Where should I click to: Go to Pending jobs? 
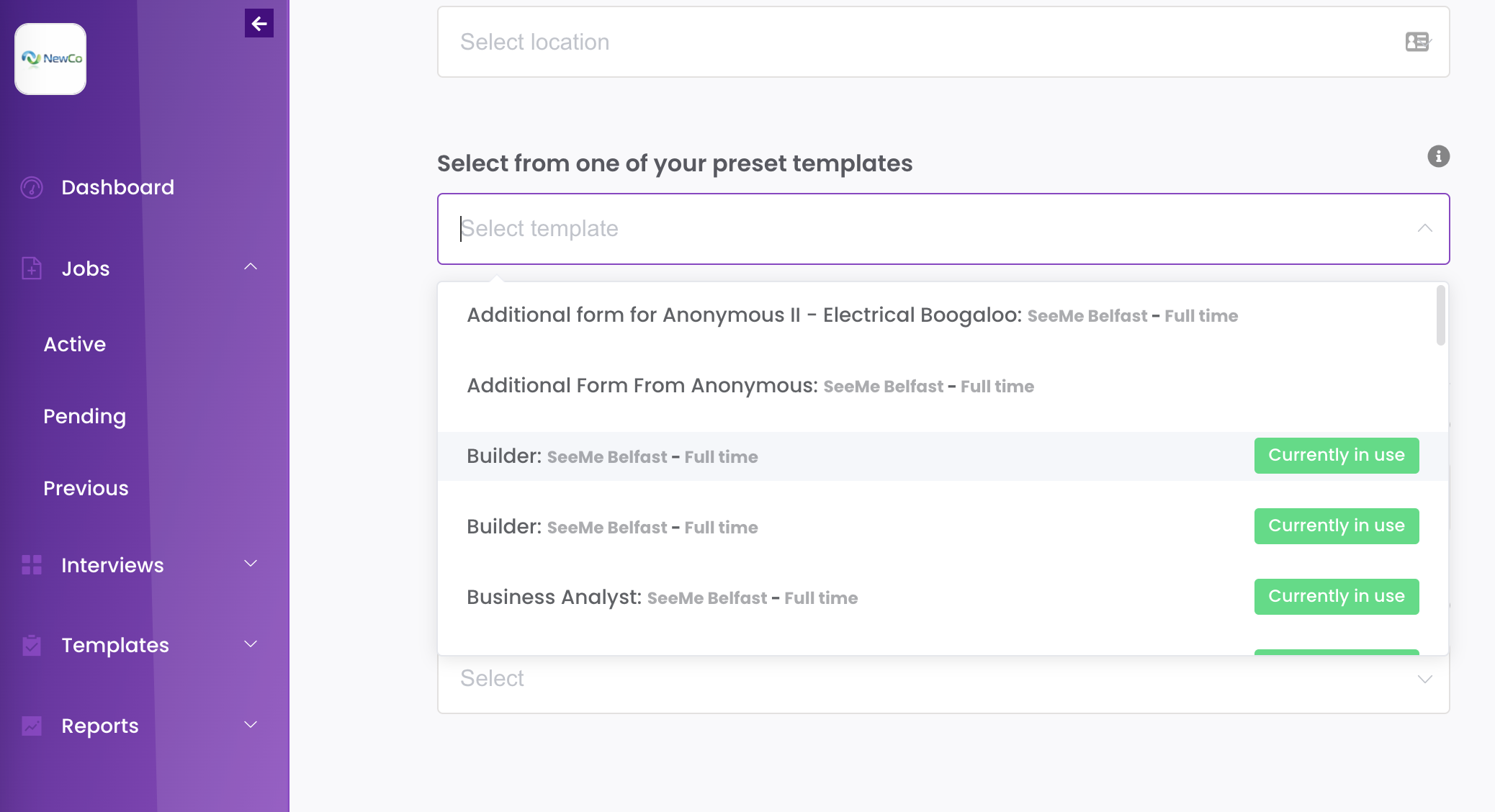point(84,416)
